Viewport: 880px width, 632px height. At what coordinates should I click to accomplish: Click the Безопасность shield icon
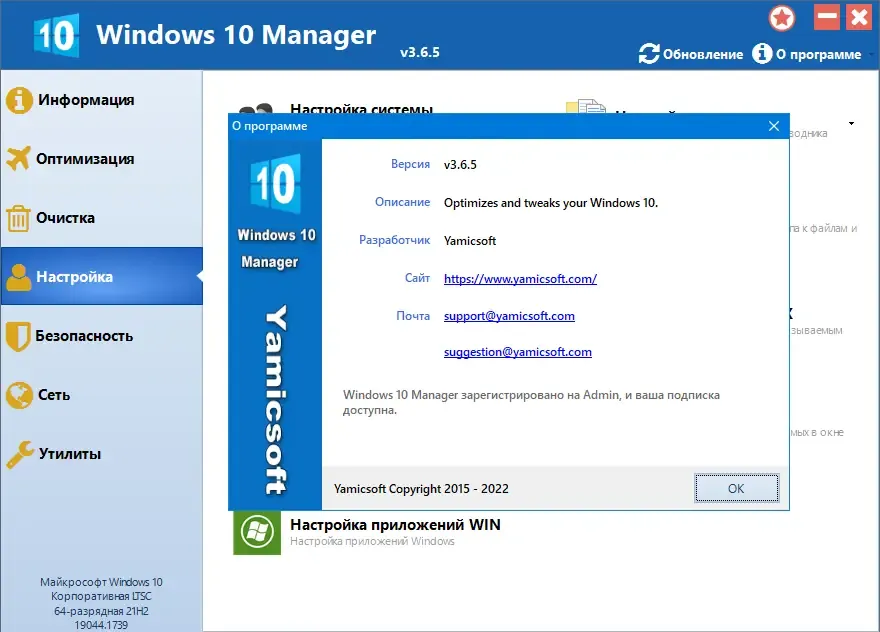(17, 336)
